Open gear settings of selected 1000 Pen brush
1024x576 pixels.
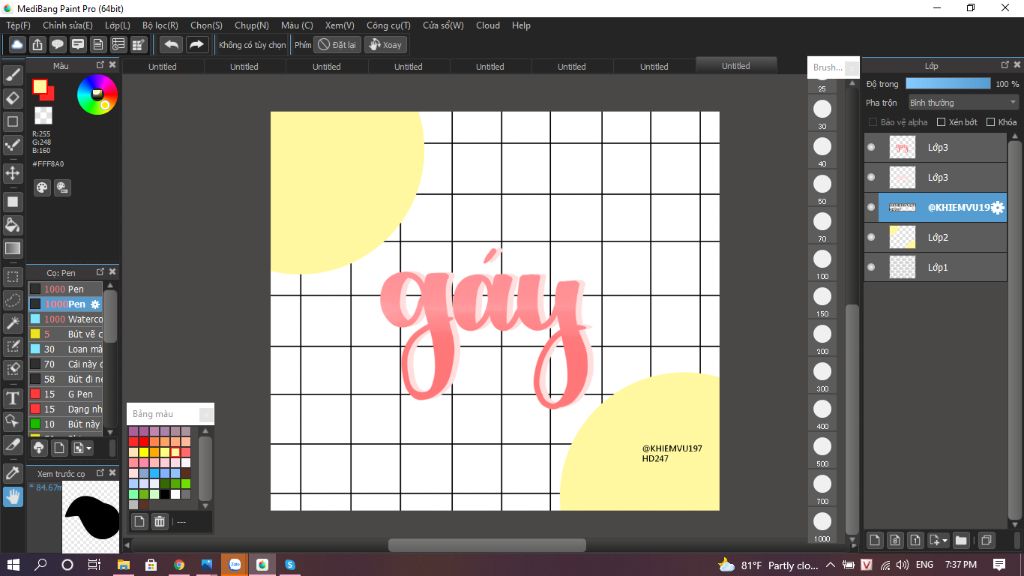(95, 304)
